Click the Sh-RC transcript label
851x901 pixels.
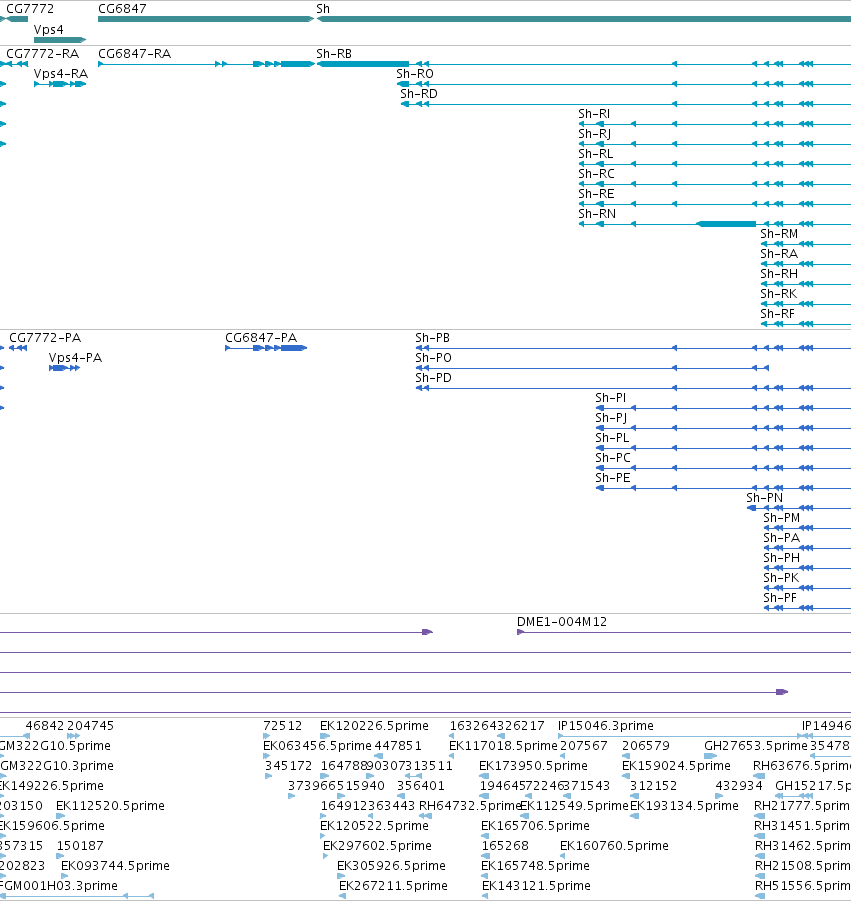click(x=596, y=174)
